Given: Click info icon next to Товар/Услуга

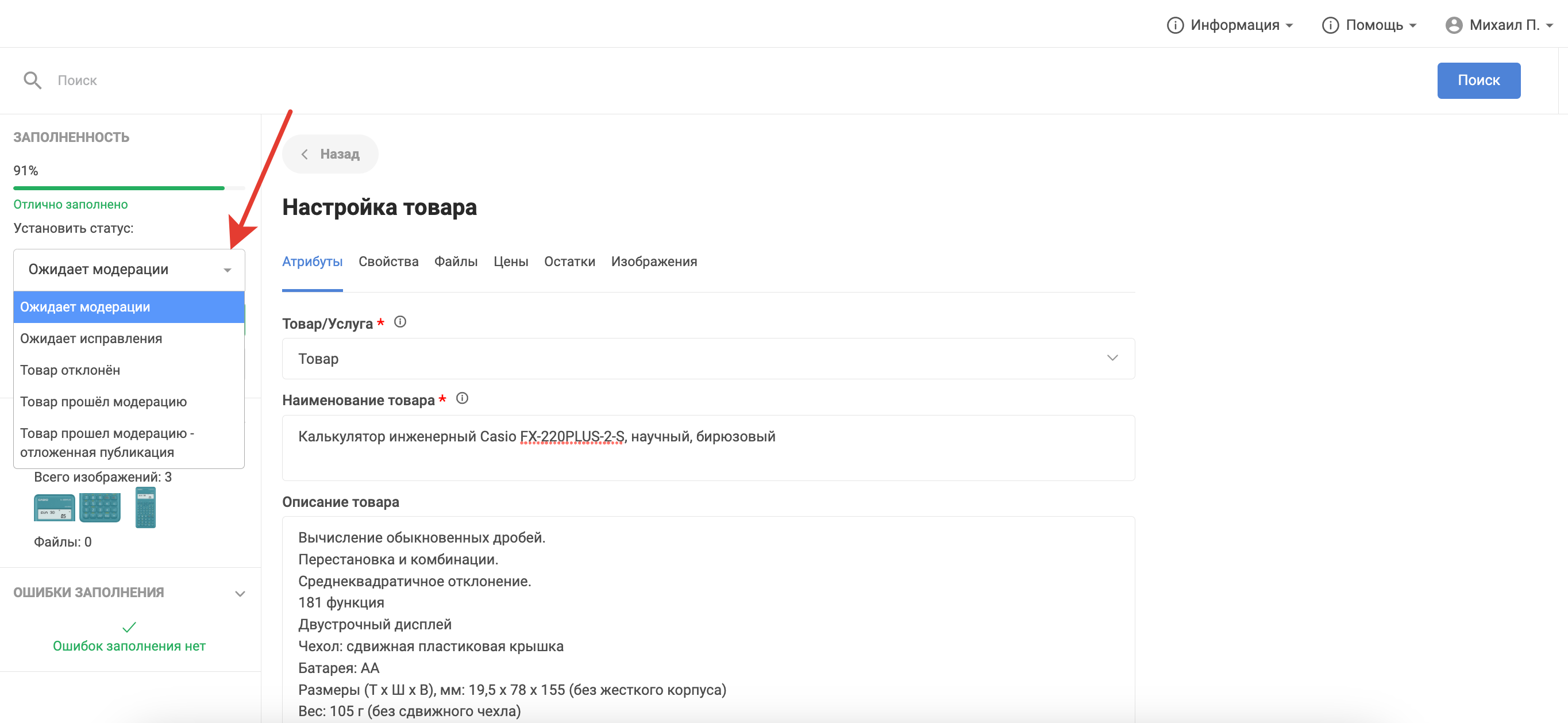Looking at the screenshot, I should (x=400, y=322).
